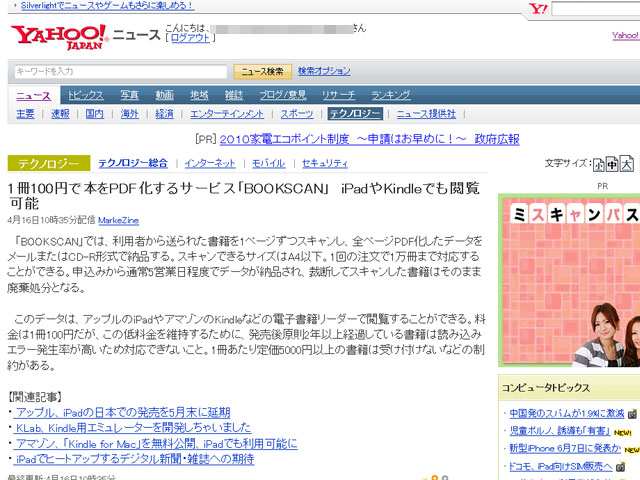
Task: Switch to 動画 tab
Action: point(164,95)
